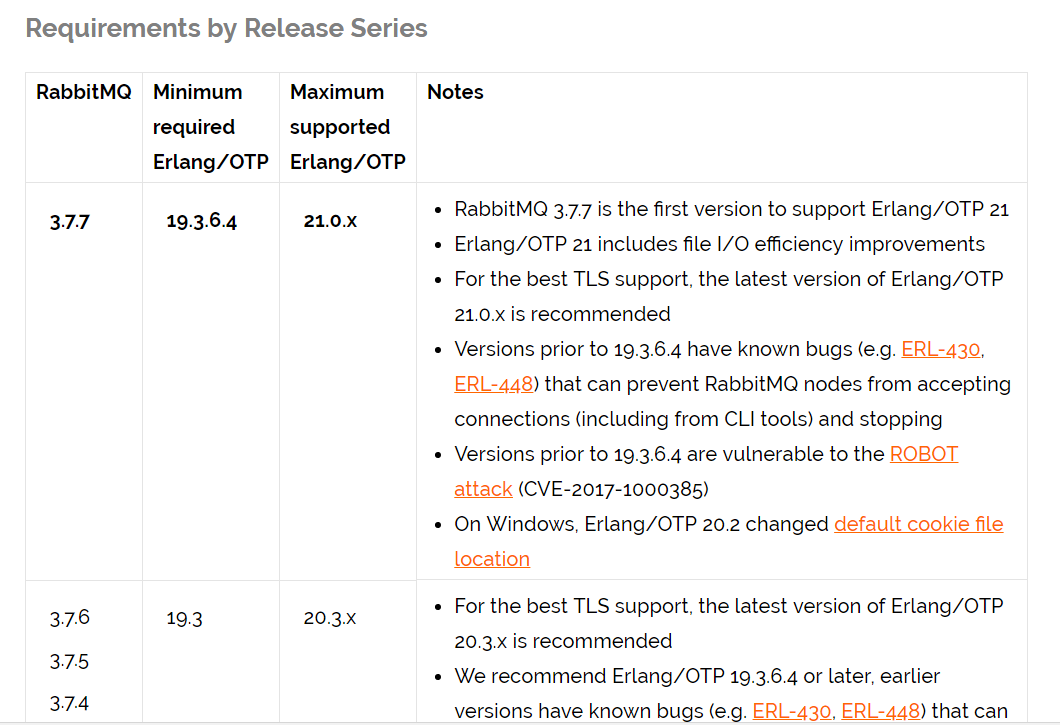The width and height of the screenshot is (1060, 725).
Task: Click the 19.3 minimum version cell
Action: [x=185, y=618]
